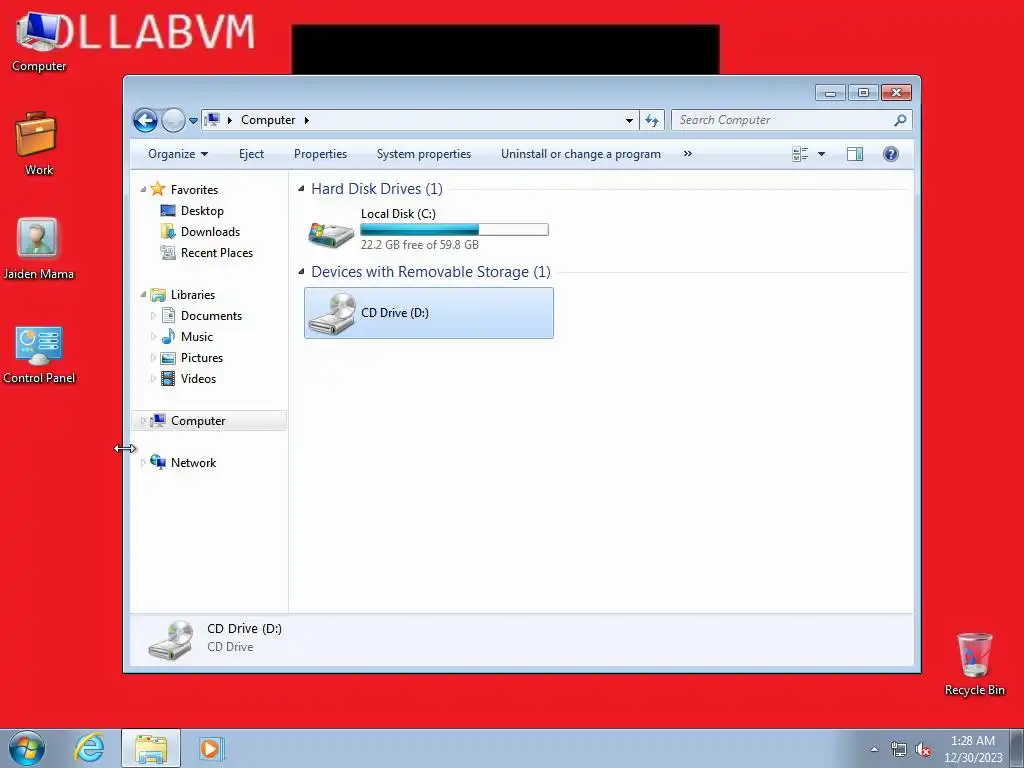Select Network in navigation pane
The height and width of the screenshot is (768, 1024).
(193, 463)
